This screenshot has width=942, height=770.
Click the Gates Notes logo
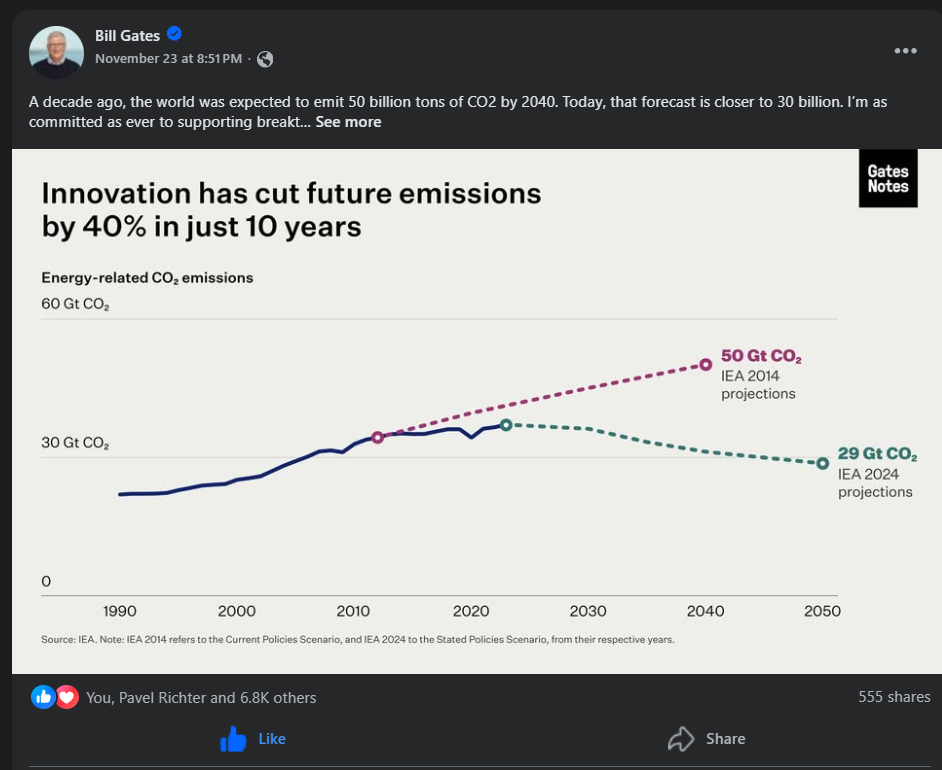click(x=888, y=179)
